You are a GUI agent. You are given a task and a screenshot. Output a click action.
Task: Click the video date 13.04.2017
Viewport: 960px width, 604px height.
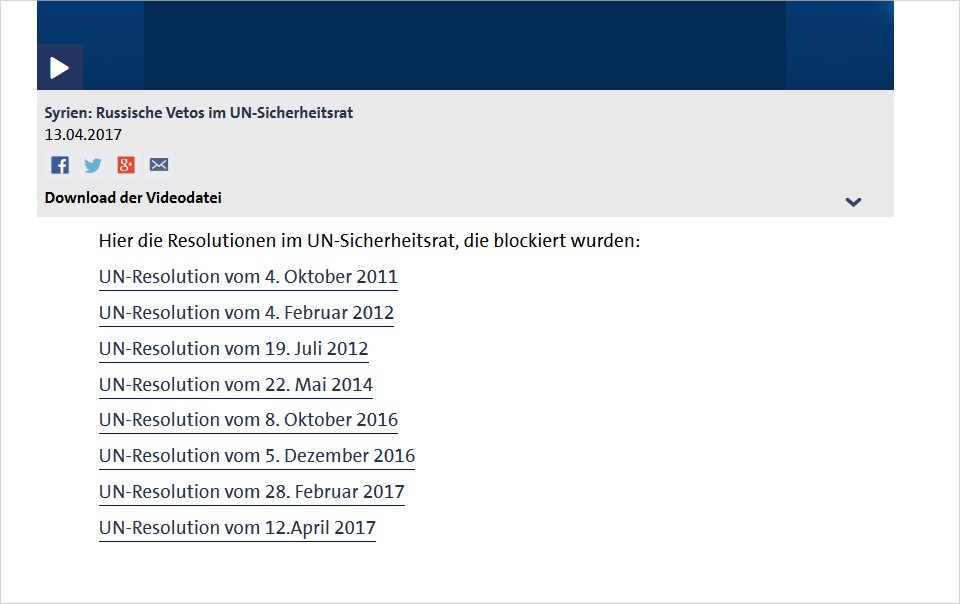coord(83,135)
